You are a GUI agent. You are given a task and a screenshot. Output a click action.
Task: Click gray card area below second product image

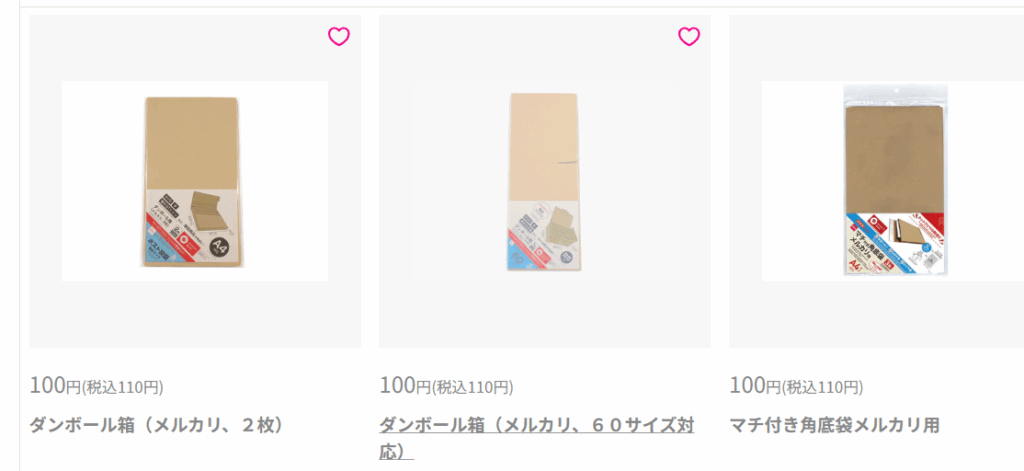[545, 314]
